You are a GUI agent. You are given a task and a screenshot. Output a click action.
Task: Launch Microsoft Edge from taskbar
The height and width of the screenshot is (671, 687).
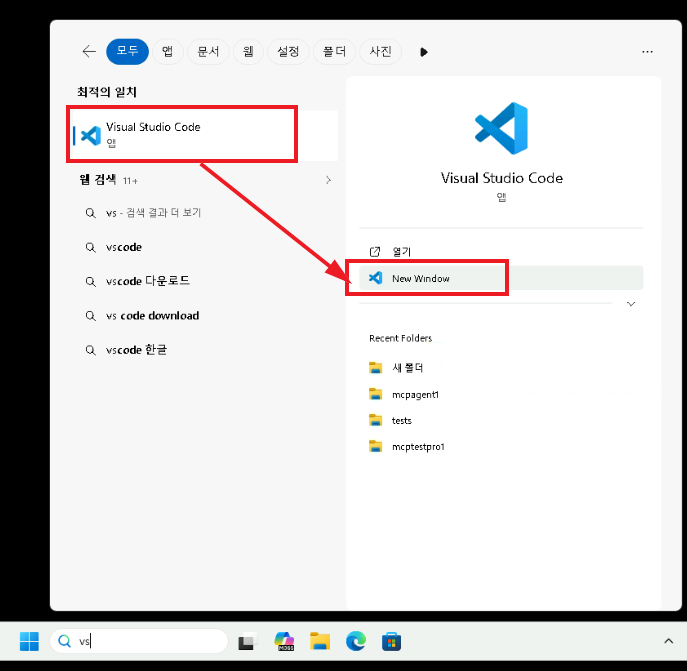pos(356,642)
